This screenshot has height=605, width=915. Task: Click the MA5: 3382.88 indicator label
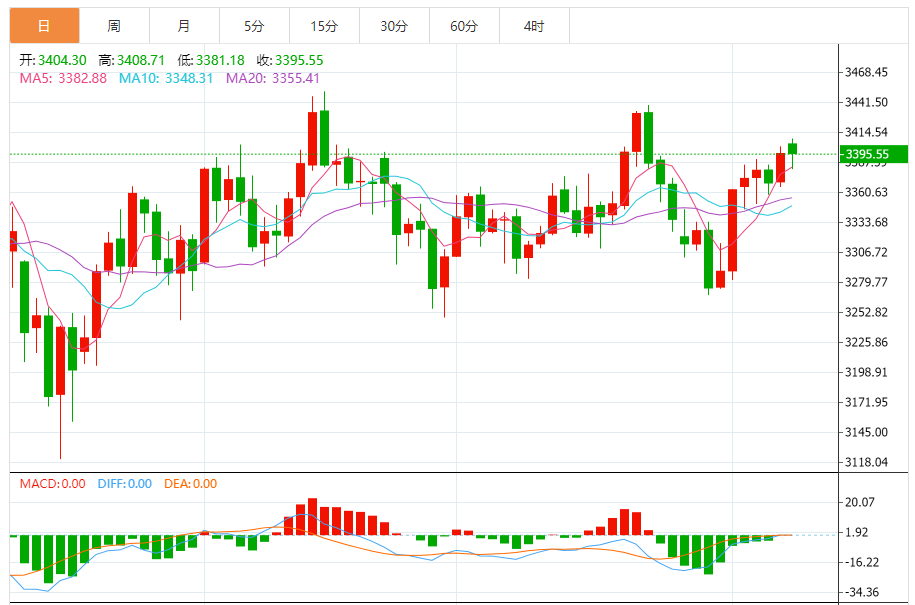click(x=63, y=78)
